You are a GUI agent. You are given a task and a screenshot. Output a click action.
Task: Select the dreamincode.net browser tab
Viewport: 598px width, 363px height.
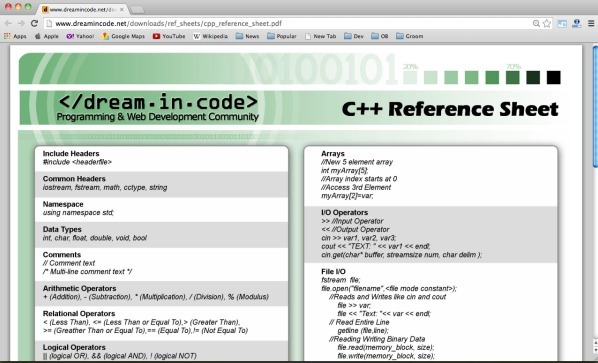point(83,9)
